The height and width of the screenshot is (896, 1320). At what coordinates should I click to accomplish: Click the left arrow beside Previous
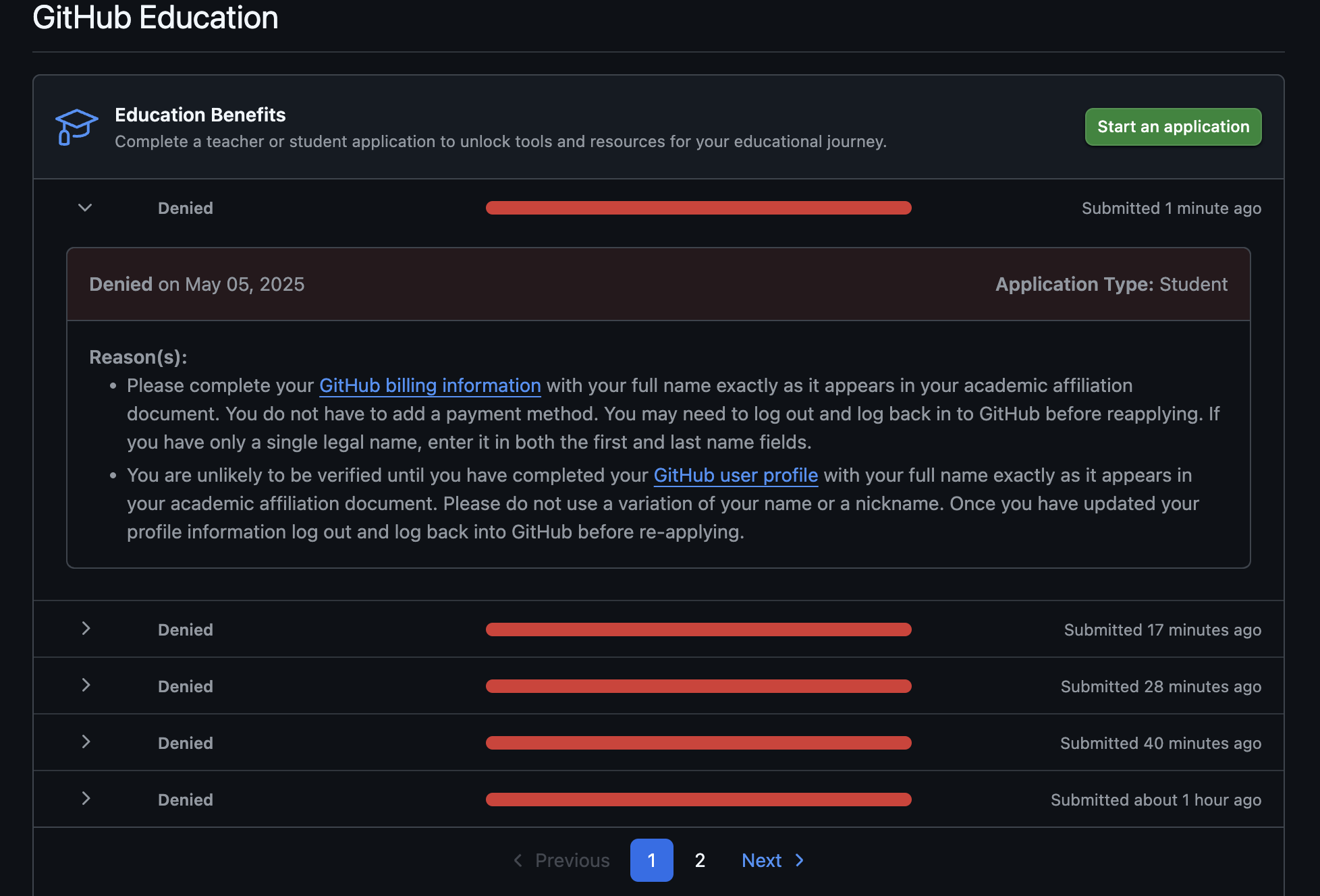click(x=518, y=860)
